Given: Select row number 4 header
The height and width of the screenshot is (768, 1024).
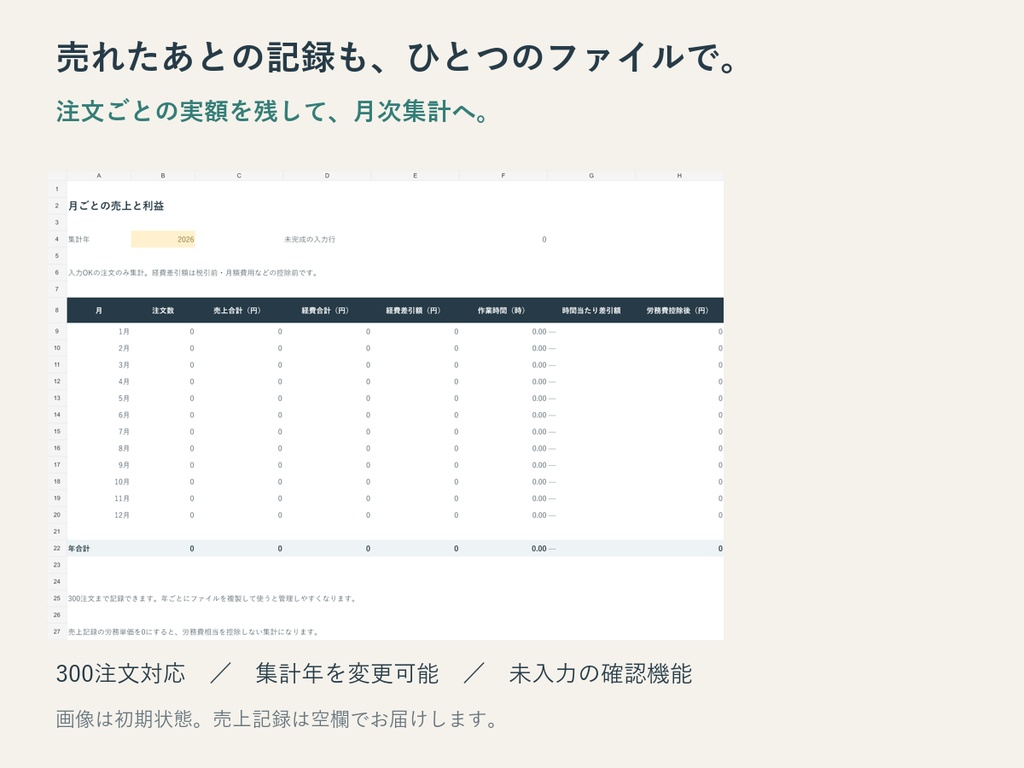Looking at the screenshot, I should pos(57,239).
